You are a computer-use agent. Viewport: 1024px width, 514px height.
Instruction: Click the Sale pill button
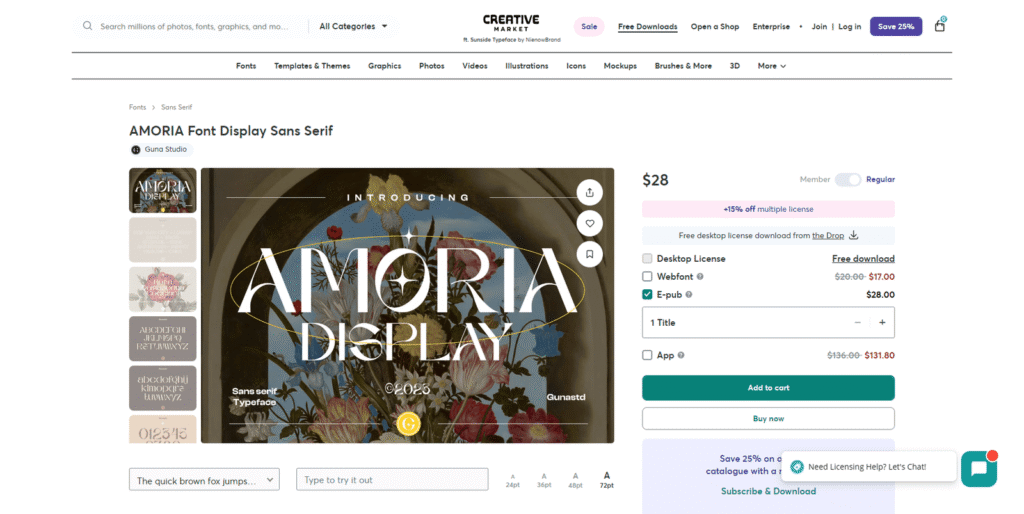click(589, 27)
